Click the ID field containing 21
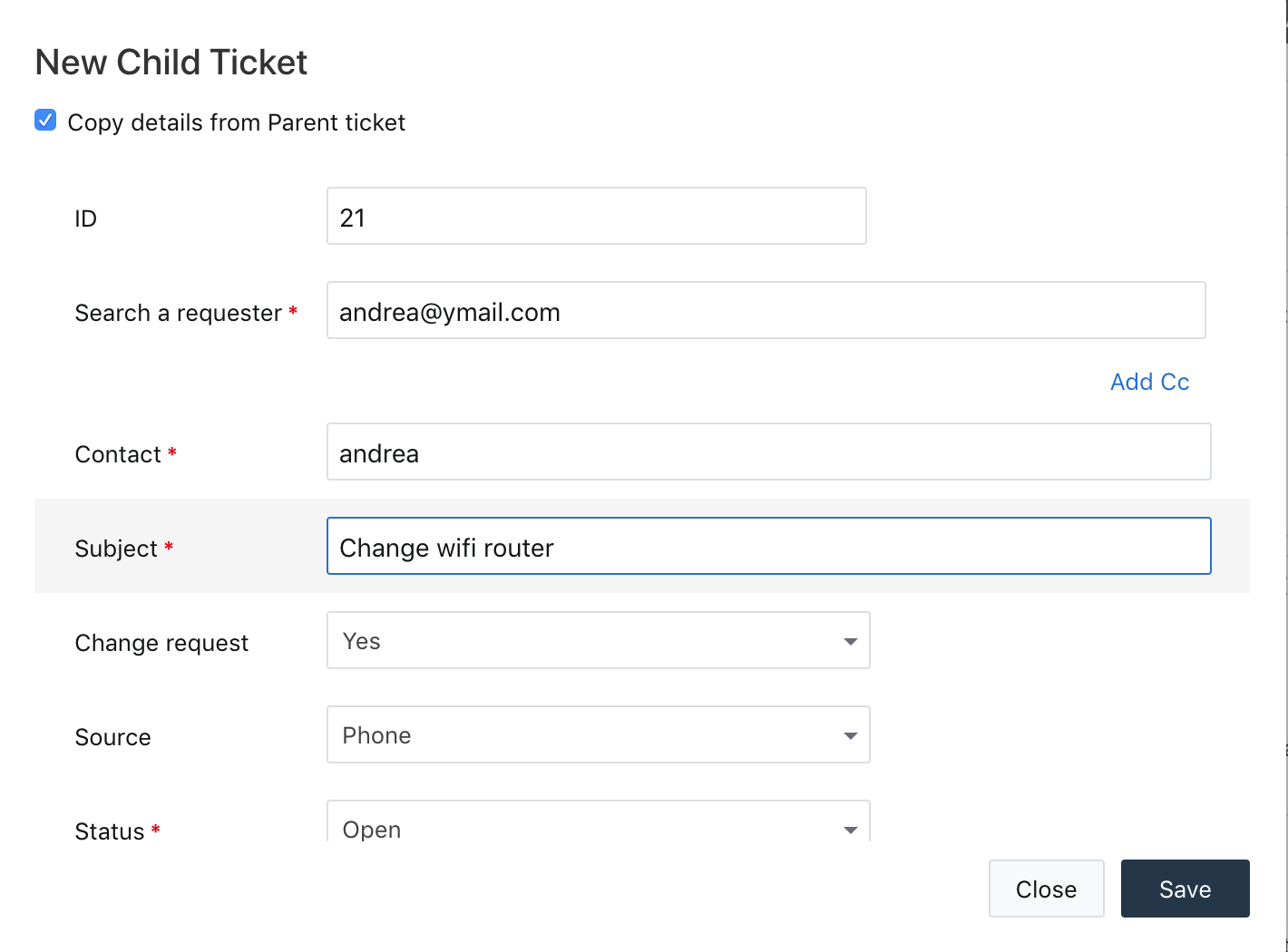The image size is (1288, 952). click(x=596, y=216)
